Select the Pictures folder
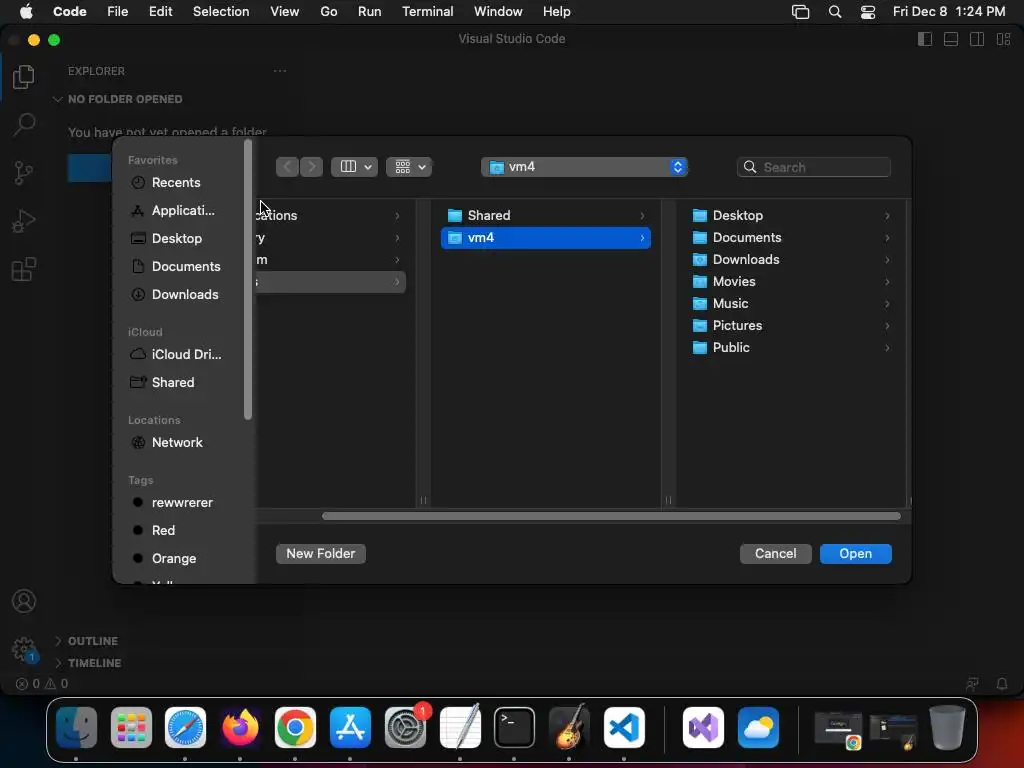Screen dimensions: 1024x768 [x=791, y=325]
